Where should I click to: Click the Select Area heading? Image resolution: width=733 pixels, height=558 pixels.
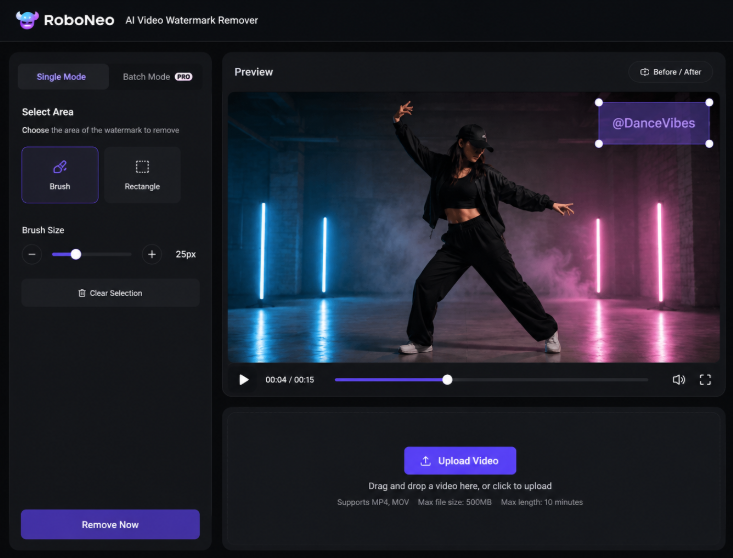tap(48, 112)
